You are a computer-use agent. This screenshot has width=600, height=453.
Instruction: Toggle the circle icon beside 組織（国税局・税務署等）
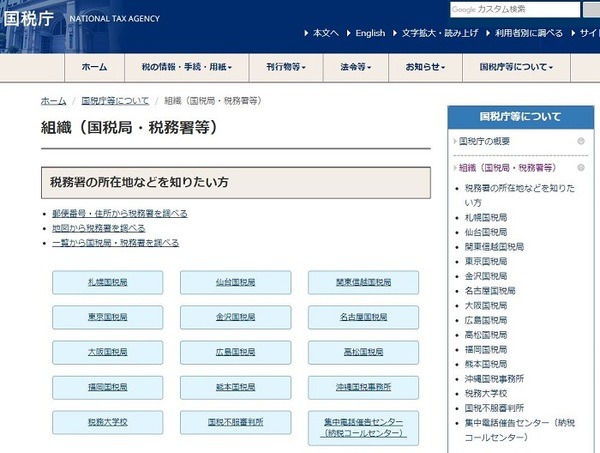coord(581,168)
